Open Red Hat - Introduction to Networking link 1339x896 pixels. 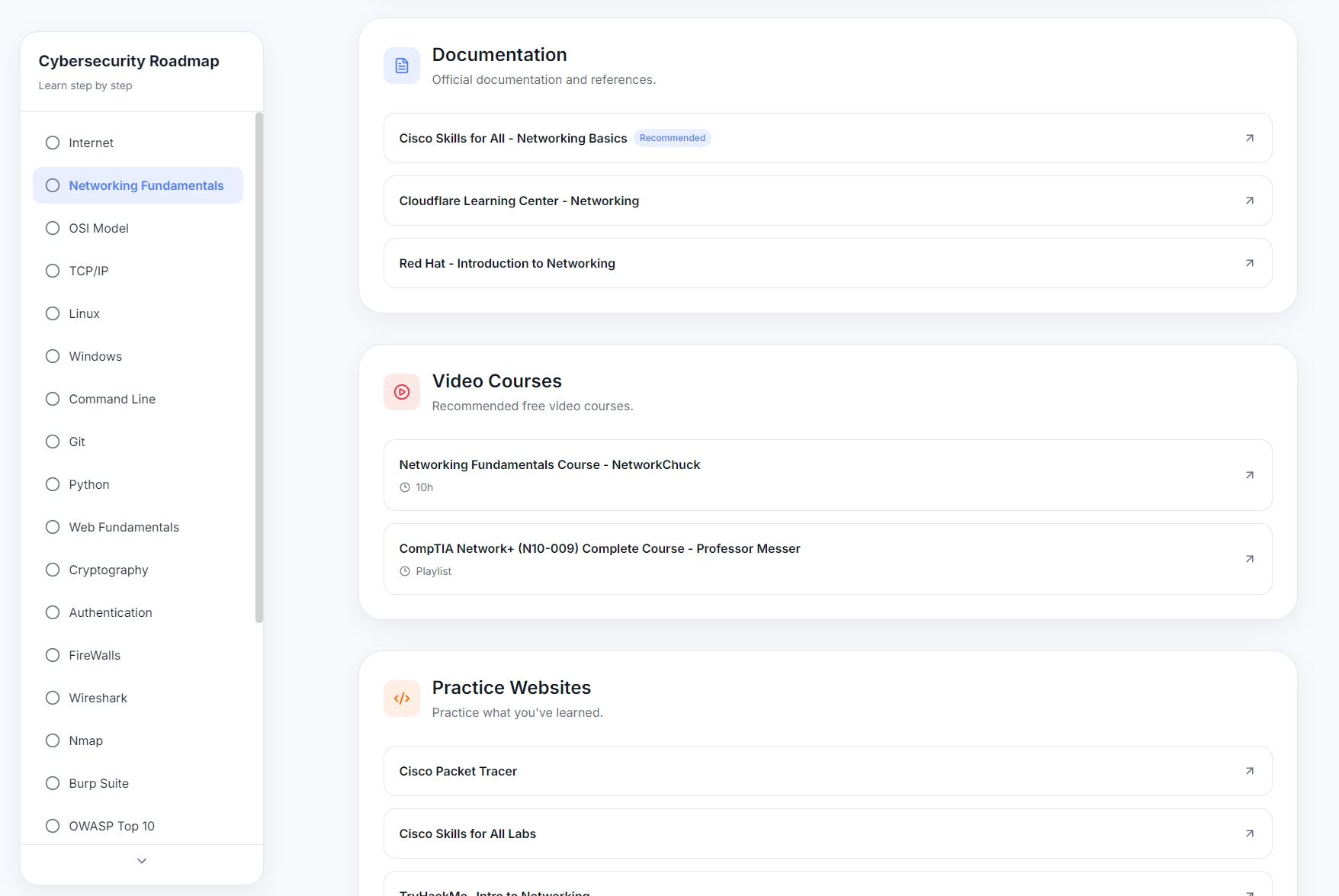827,263
